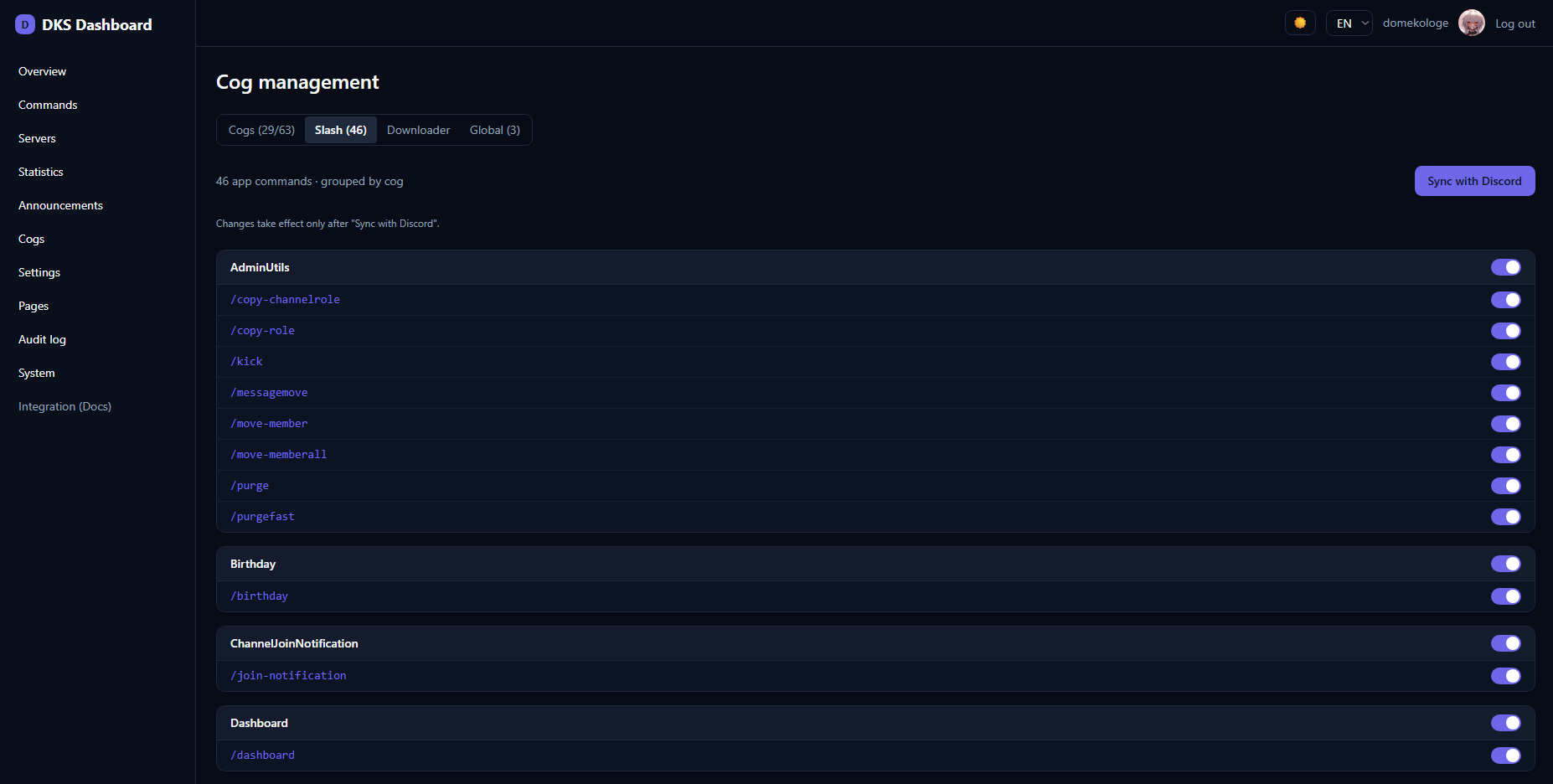The width and height of the screenshot is (1553, 784).
Task: Toggle the Dashboard cog switch
Action: [x=1506, y=723]
